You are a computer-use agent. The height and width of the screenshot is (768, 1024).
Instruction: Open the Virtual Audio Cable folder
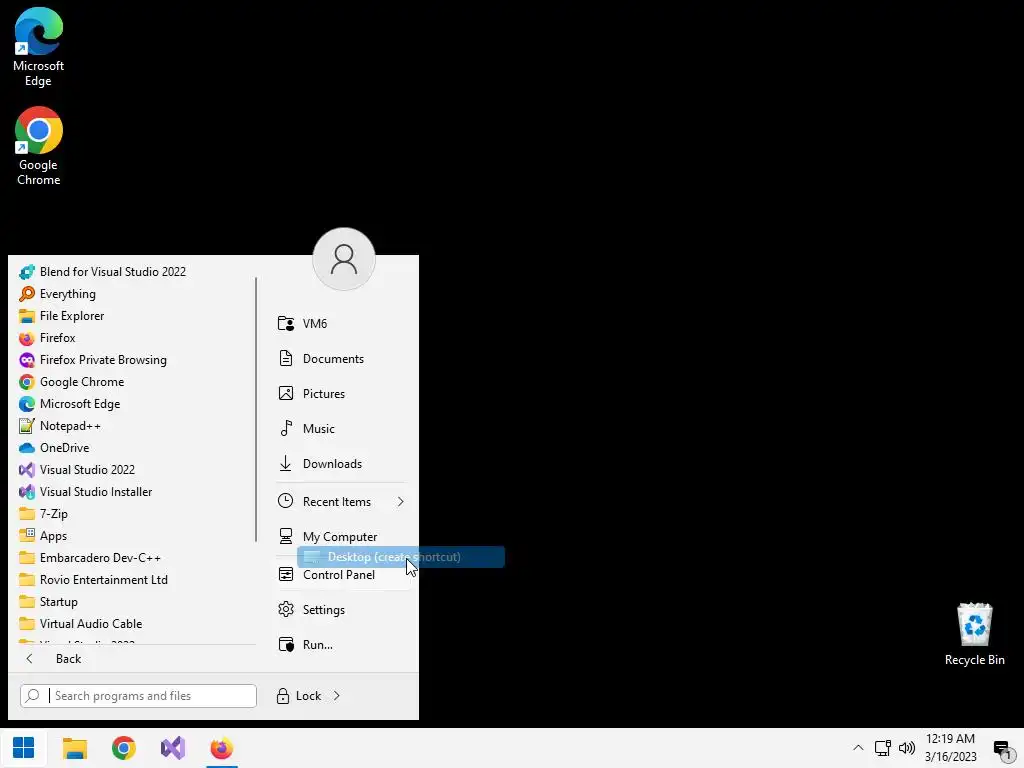80,624
